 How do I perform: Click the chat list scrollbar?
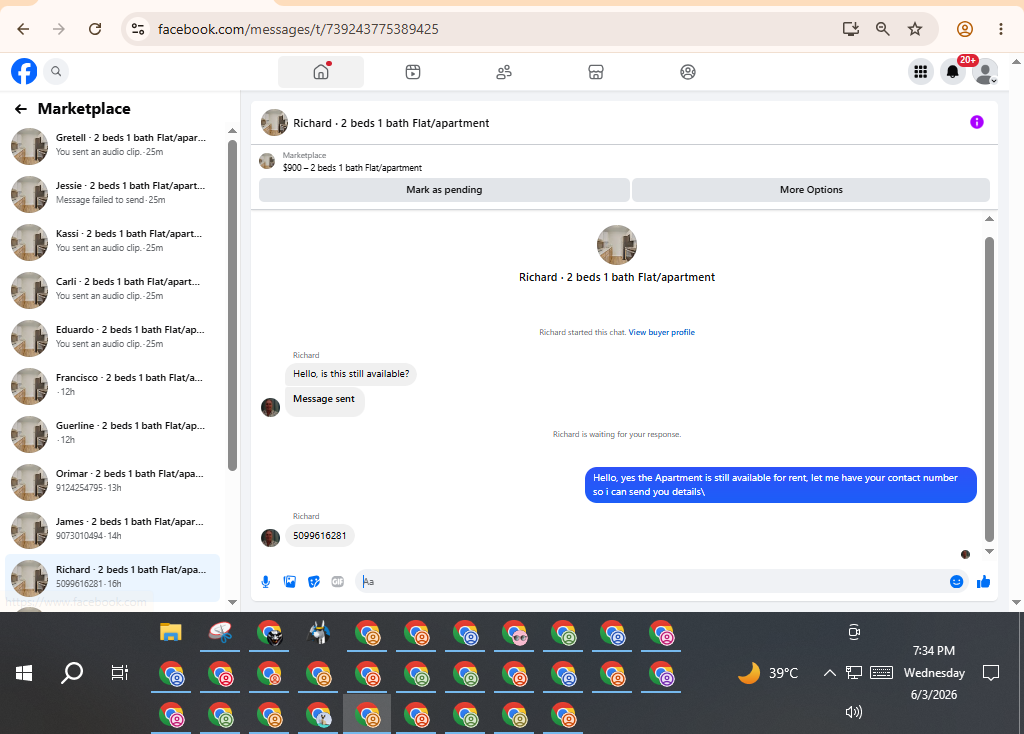click(x=232, y=306)
